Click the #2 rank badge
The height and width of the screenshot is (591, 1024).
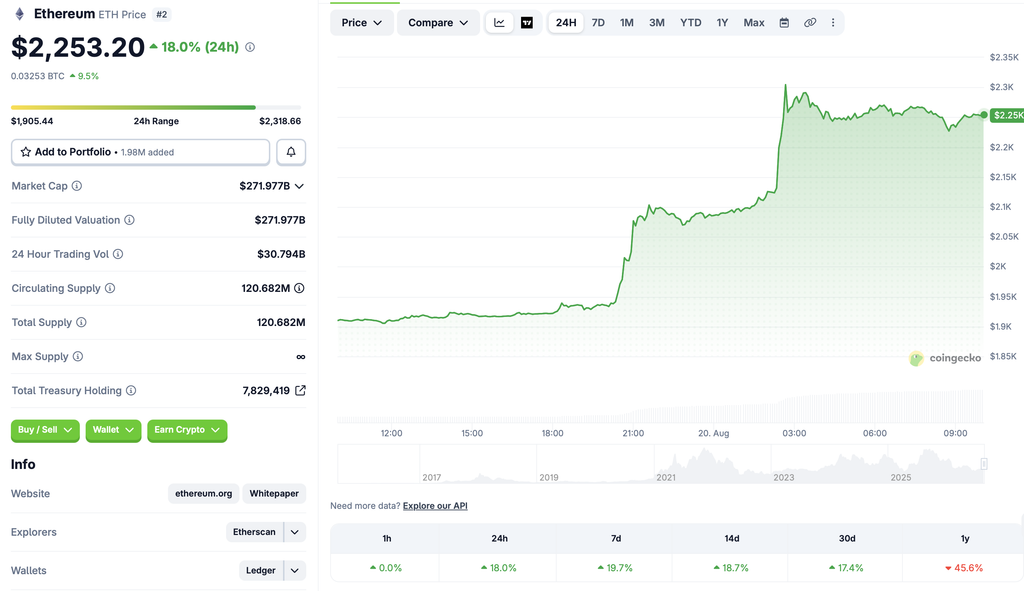pos(161,14)
